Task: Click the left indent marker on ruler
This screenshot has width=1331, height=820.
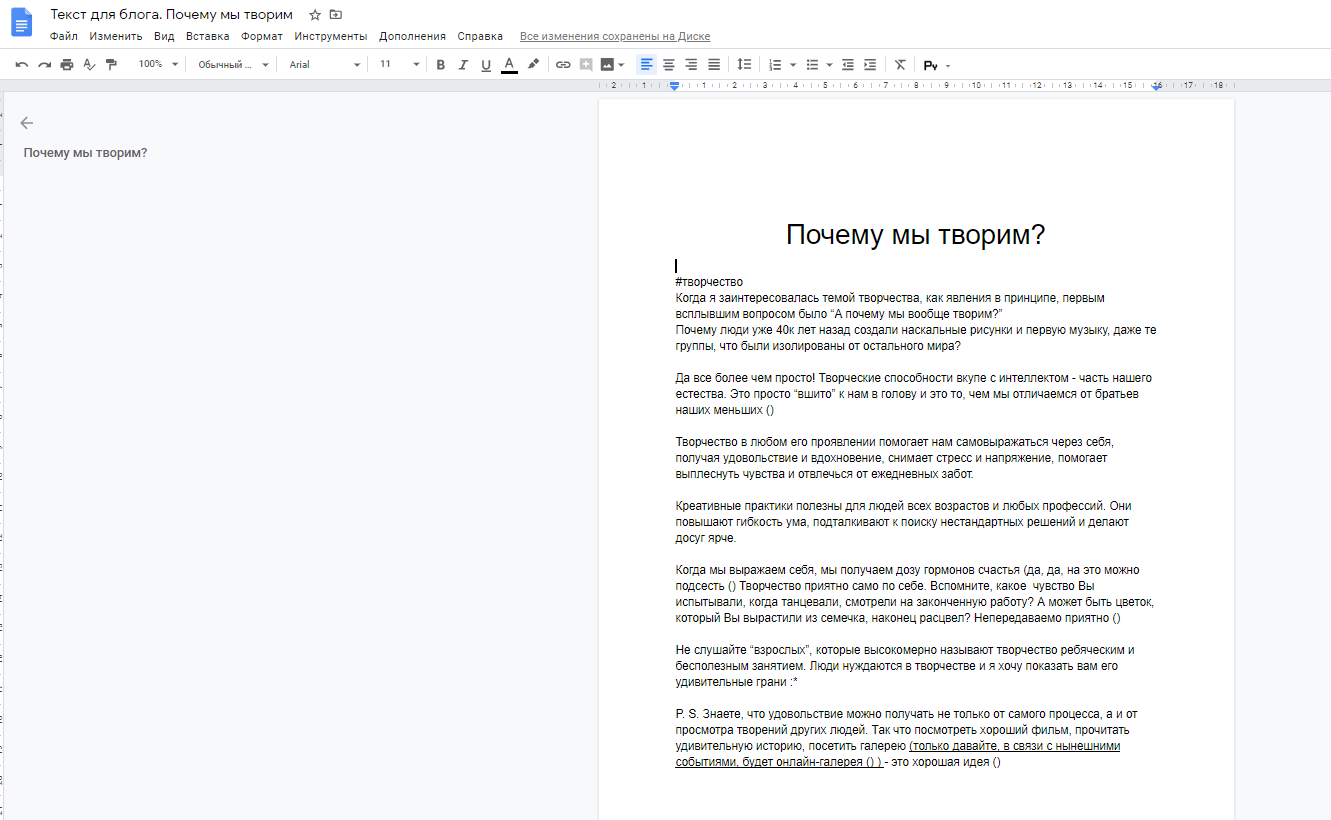Action: (x=675, y=87)
